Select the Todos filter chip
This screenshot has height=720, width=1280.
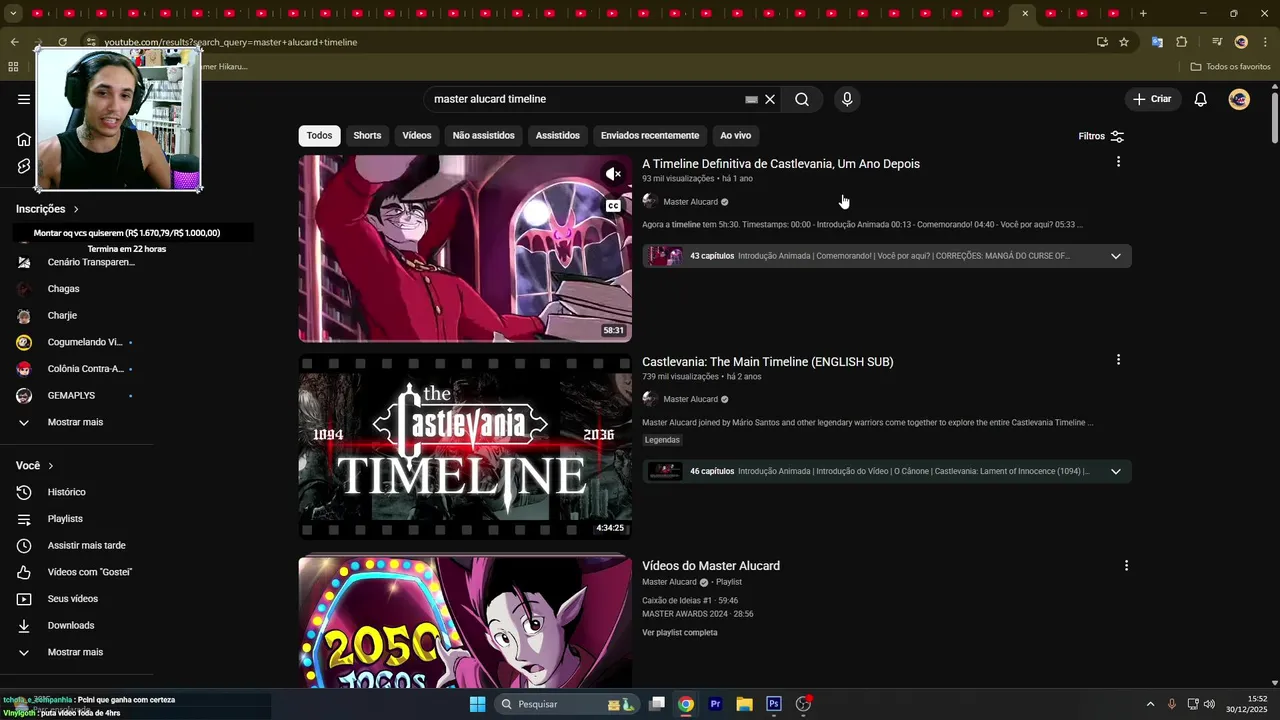(319, 136)
